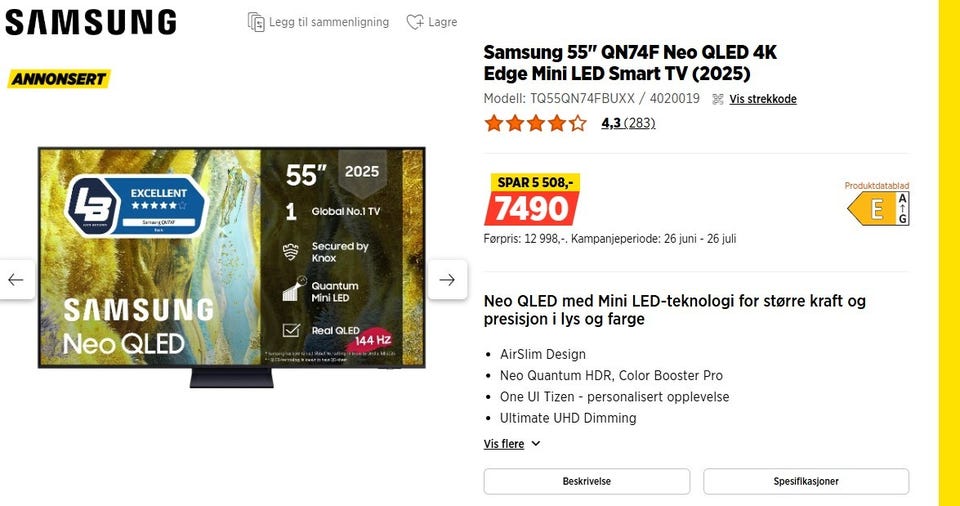Open the Vis strekkode link

[x=763, y=99]
